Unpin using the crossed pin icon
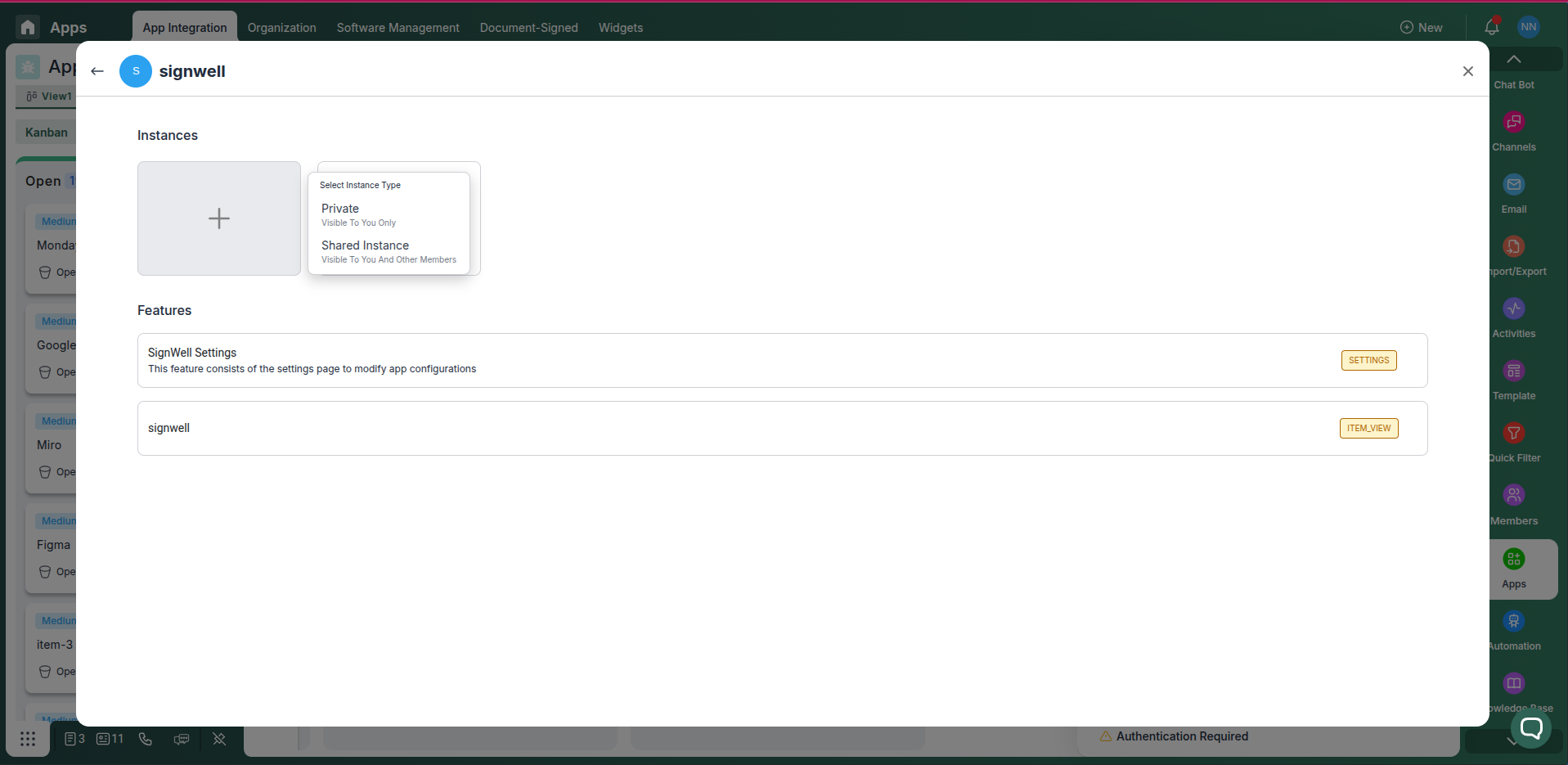 (x=219, y=739)
